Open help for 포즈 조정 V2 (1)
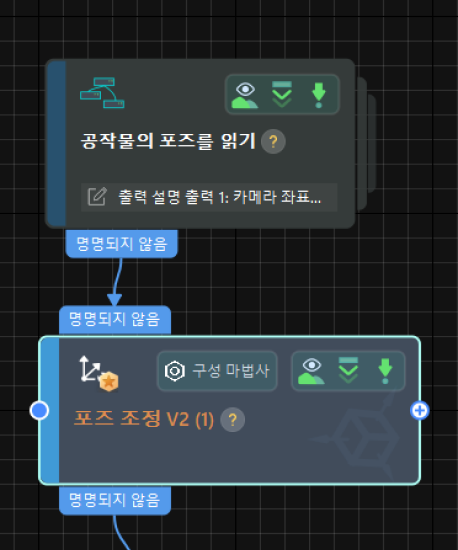 click(x=233, y=420)
